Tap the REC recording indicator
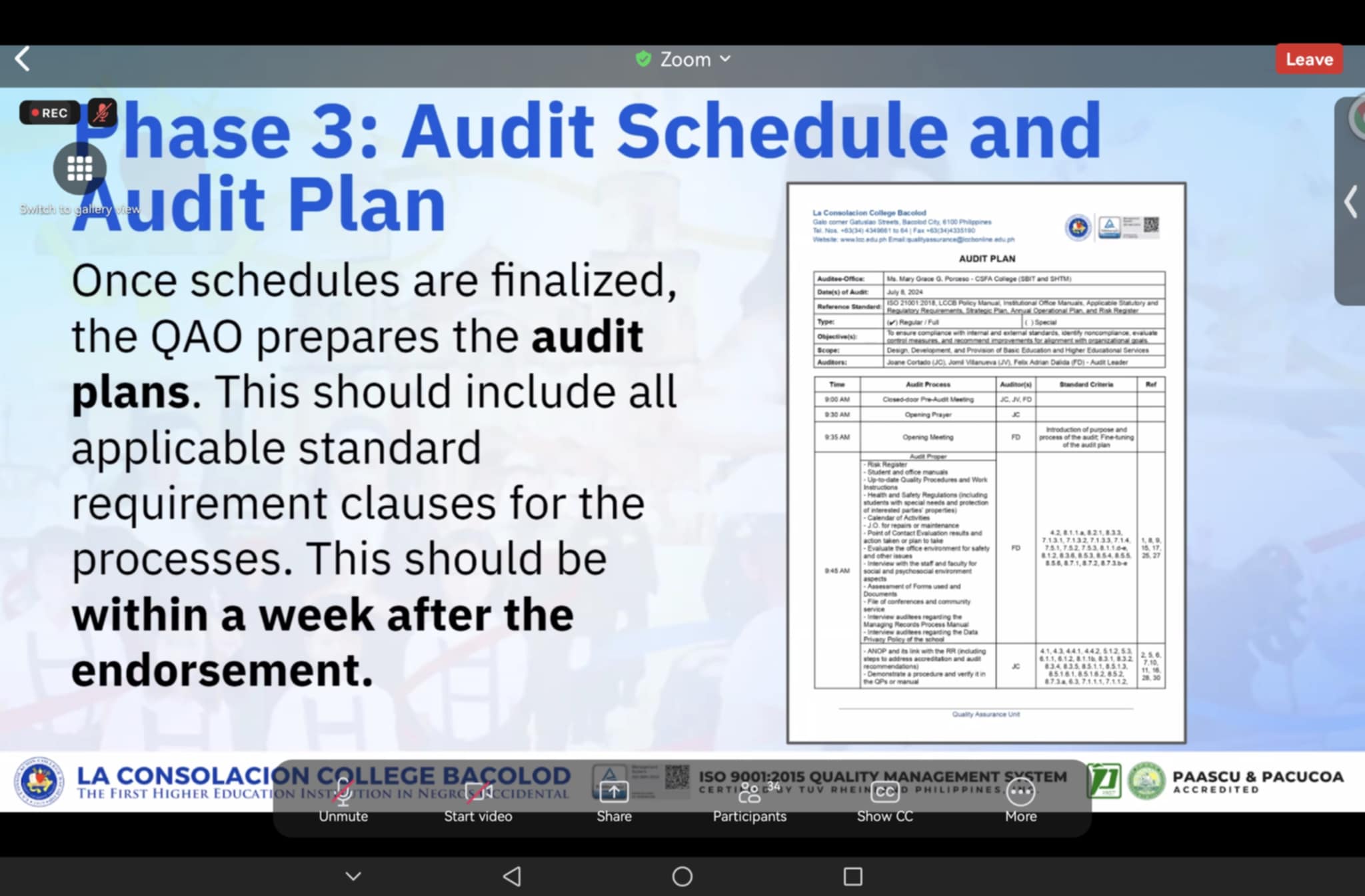The height and width of the screenshot is (896, 1365). pyautogui.click(x=50, y=113)
